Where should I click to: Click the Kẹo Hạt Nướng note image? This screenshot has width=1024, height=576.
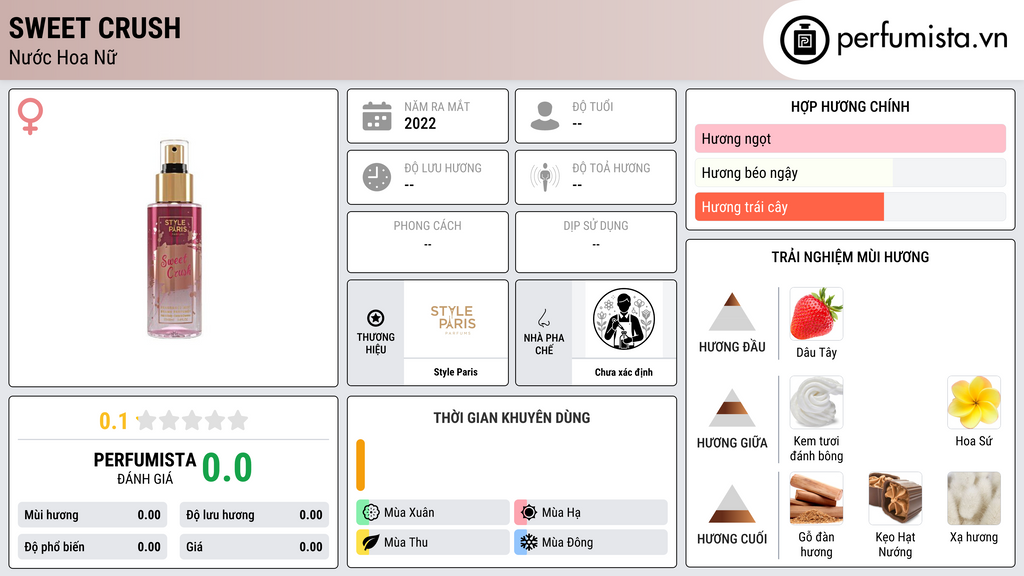[895, 498]
